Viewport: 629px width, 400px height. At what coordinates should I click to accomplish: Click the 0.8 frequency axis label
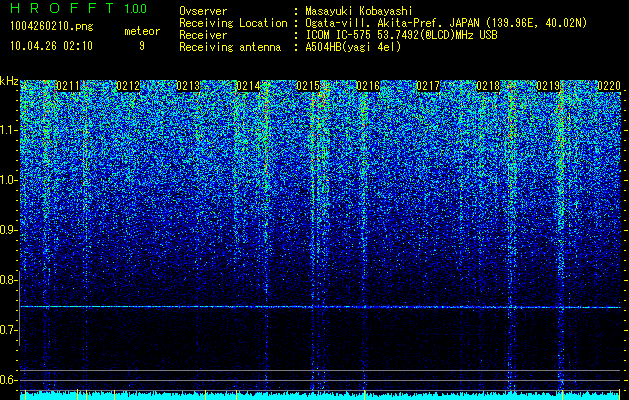click(8, 280)
